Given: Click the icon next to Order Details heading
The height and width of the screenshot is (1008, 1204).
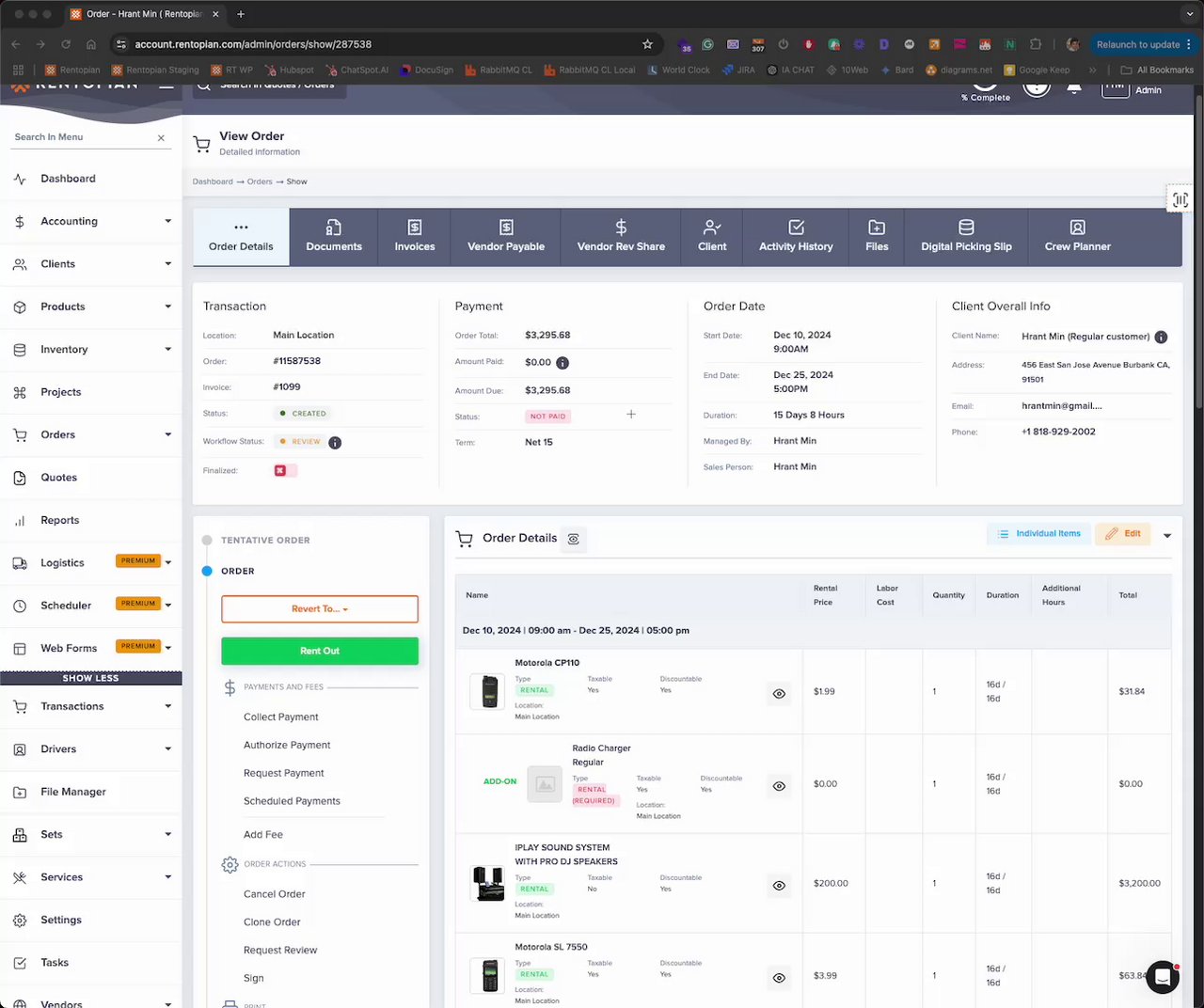Looking at the screenshot, I should pyautogui.click(x=573, y=539).
